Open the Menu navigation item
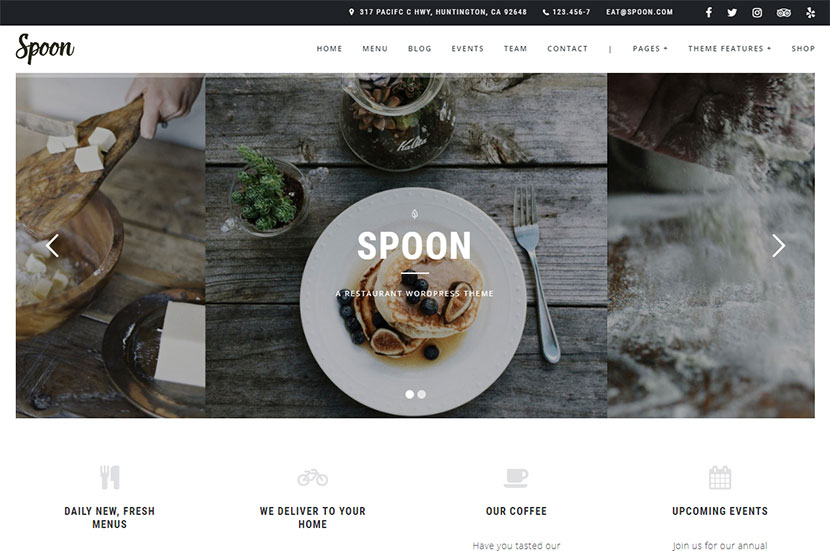The image size is (830, 551). (375, 48)
